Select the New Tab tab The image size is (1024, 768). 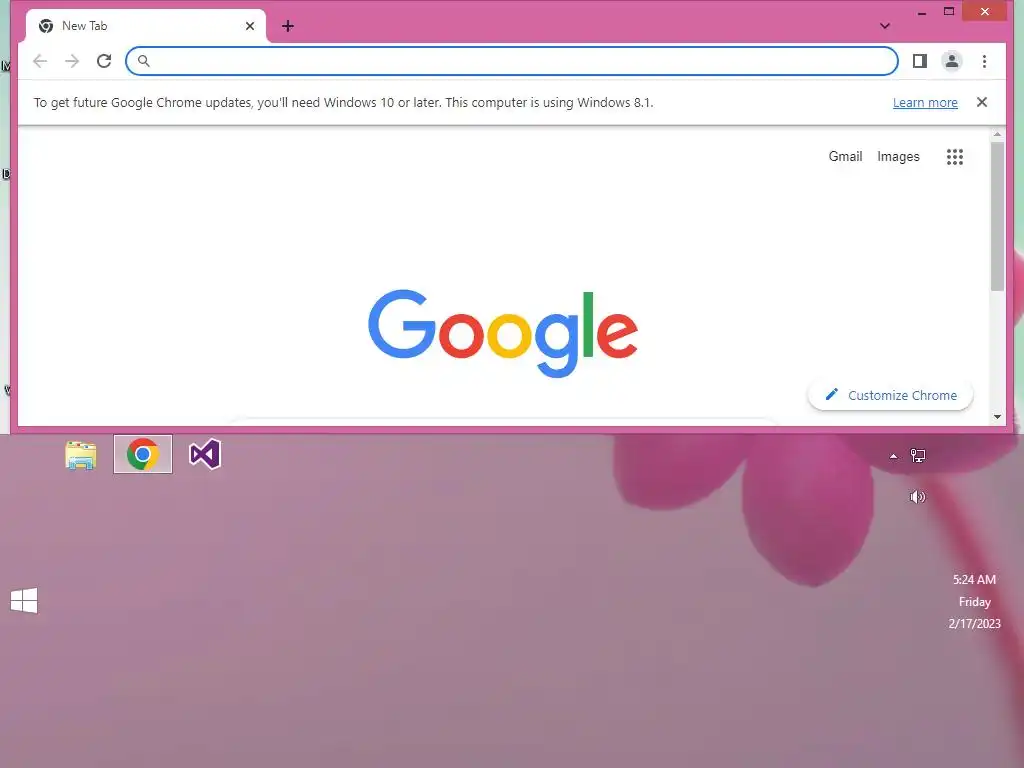pyautogui.click(x=146, y=26)
